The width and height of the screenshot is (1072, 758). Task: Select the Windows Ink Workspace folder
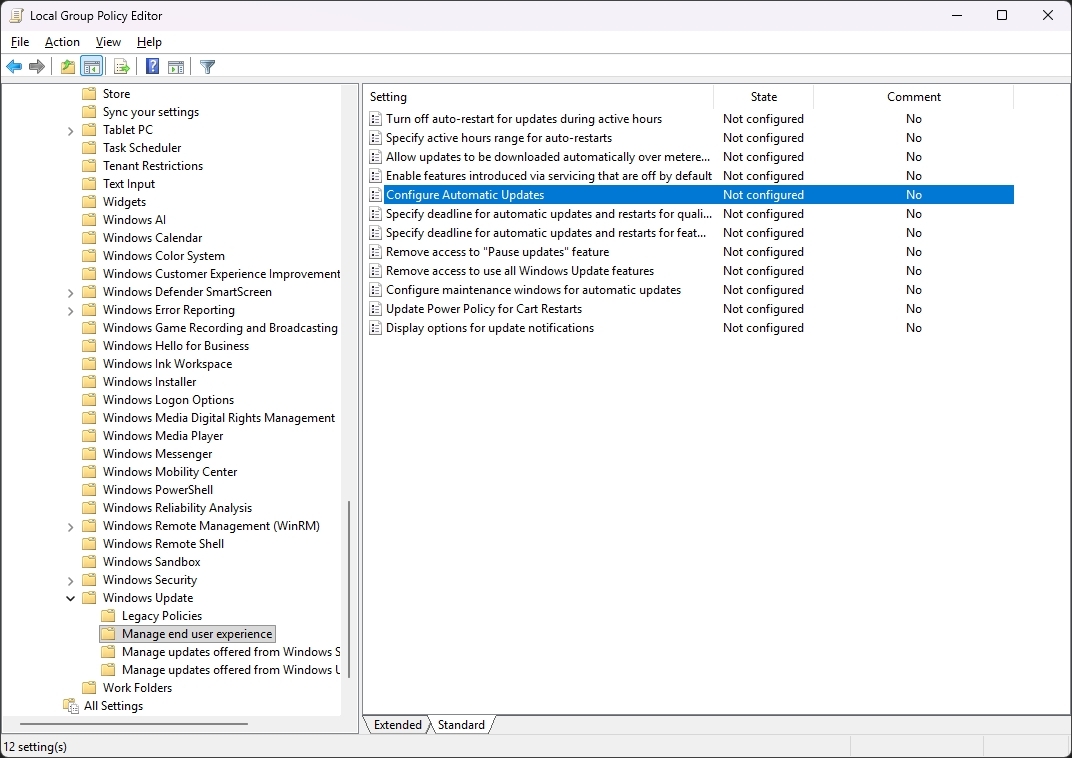coord(167,364)
